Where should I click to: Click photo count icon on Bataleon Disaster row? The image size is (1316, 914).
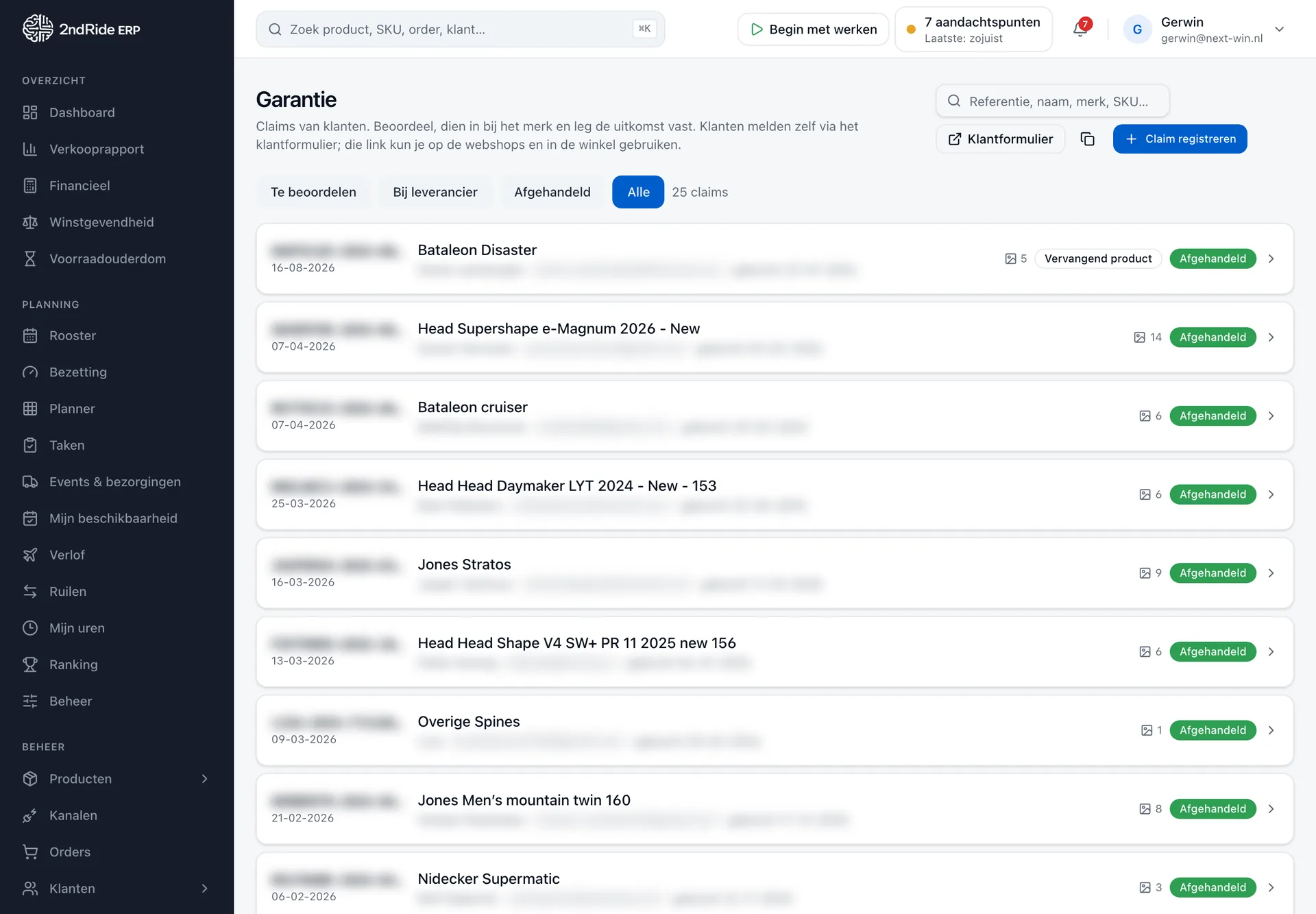pyautogui.click(x=1010, y=258)
